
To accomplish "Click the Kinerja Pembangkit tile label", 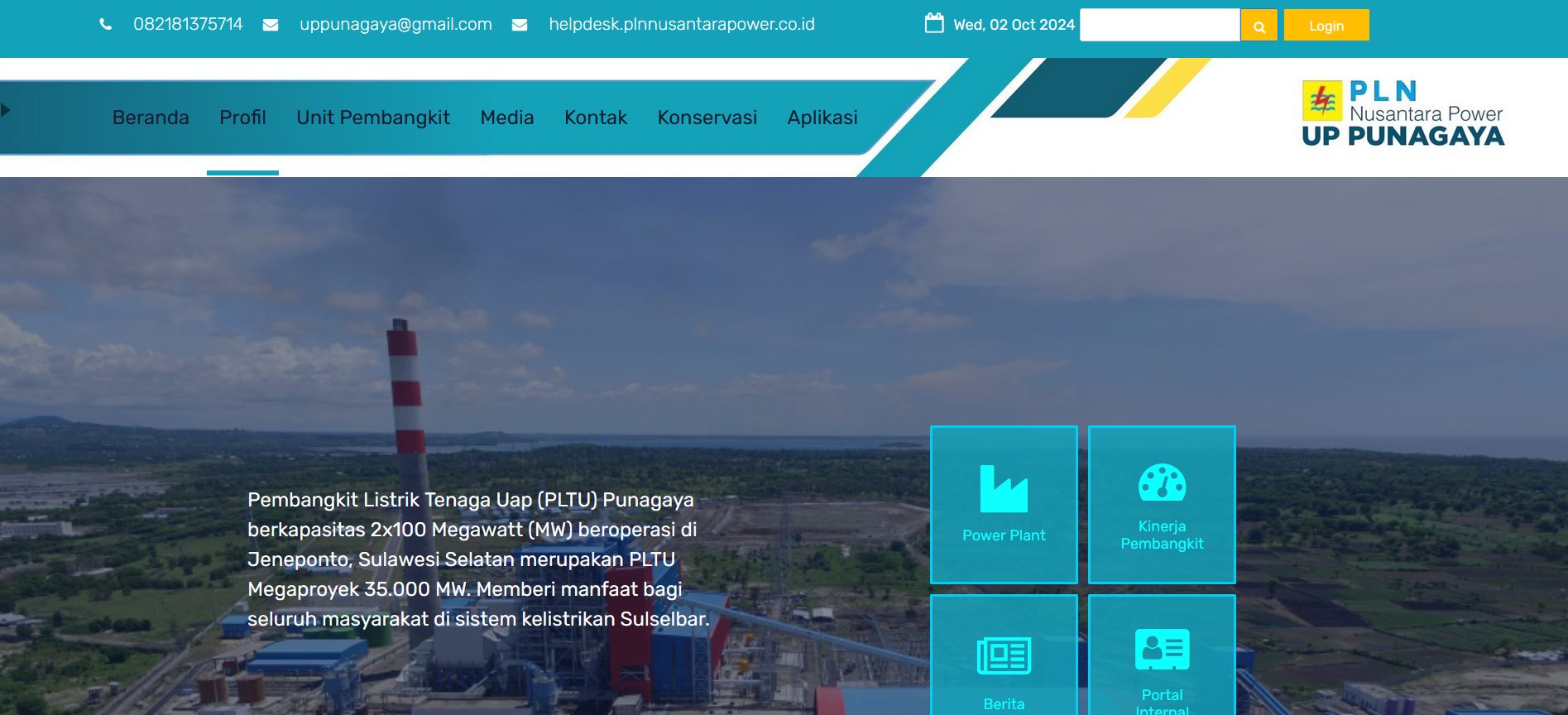I will tap(1162, 535).
